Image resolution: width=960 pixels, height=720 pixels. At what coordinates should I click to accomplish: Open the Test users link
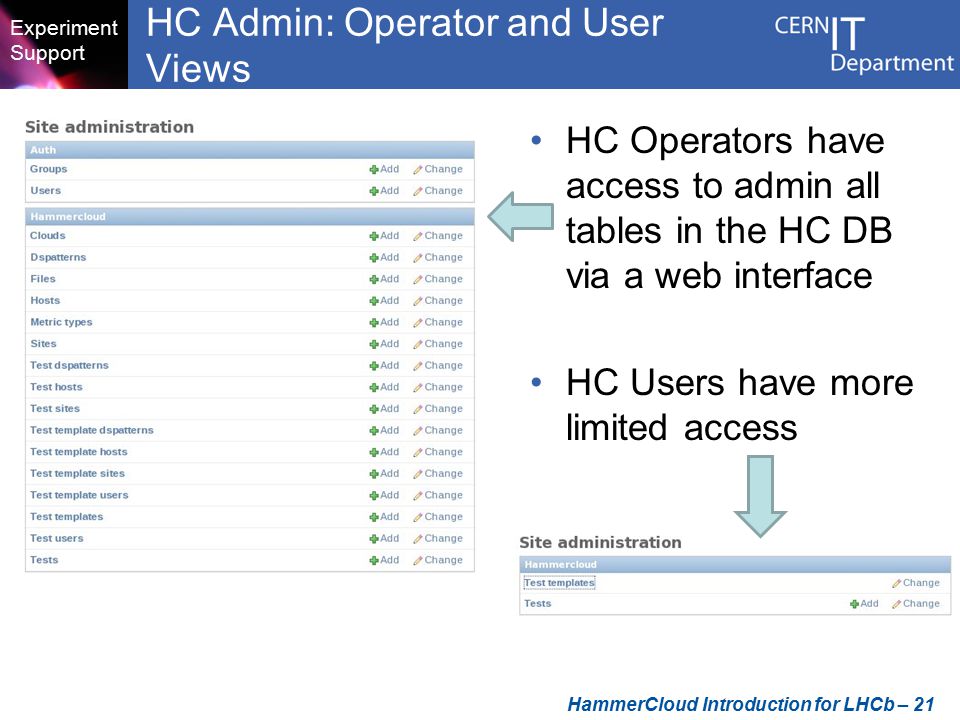[57, 538]
